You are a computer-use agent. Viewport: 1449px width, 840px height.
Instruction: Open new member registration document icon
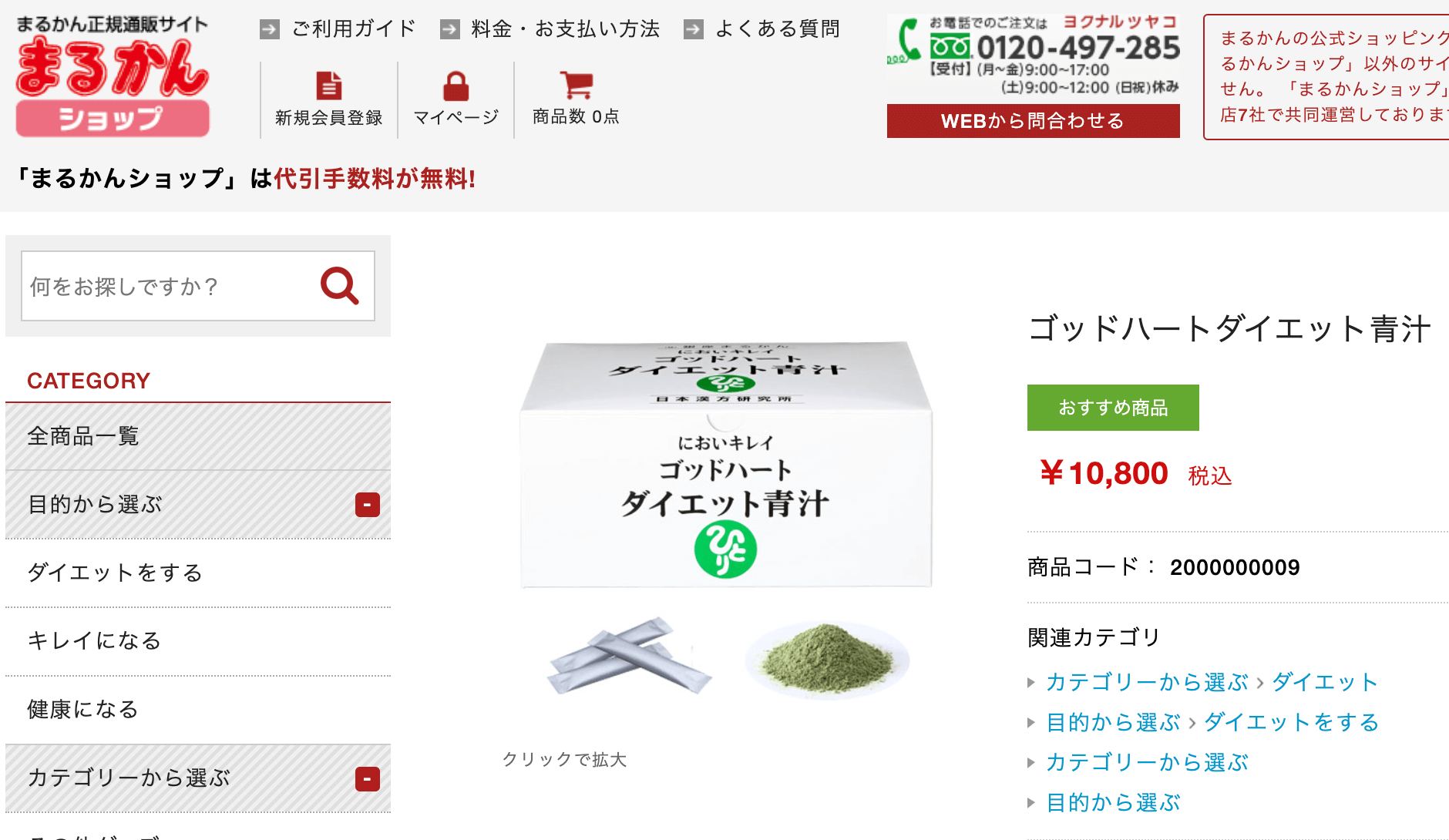329,86
